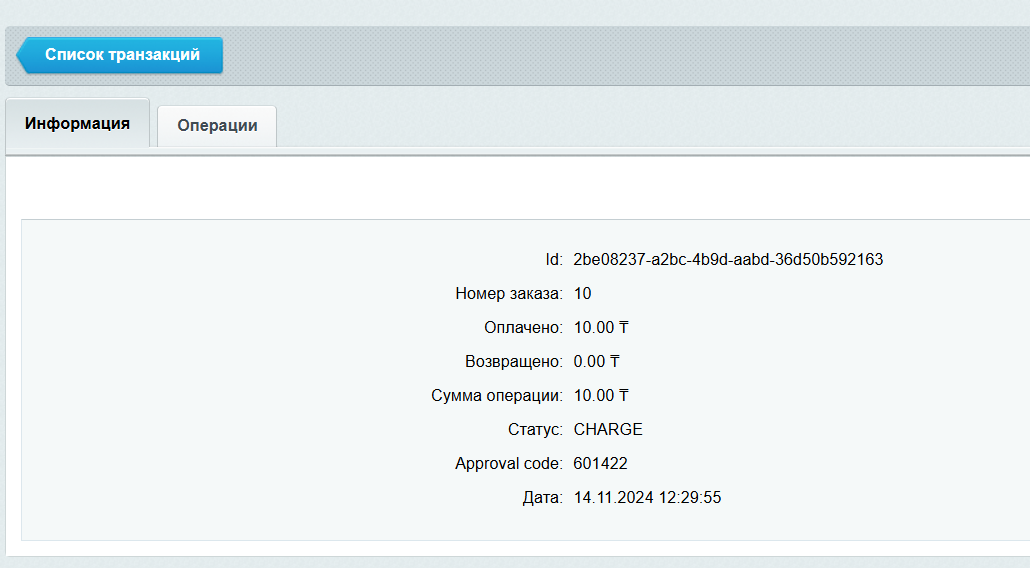Screen dimensions: 1030x568
Task: Click the order number value 10
Action: 582,294
